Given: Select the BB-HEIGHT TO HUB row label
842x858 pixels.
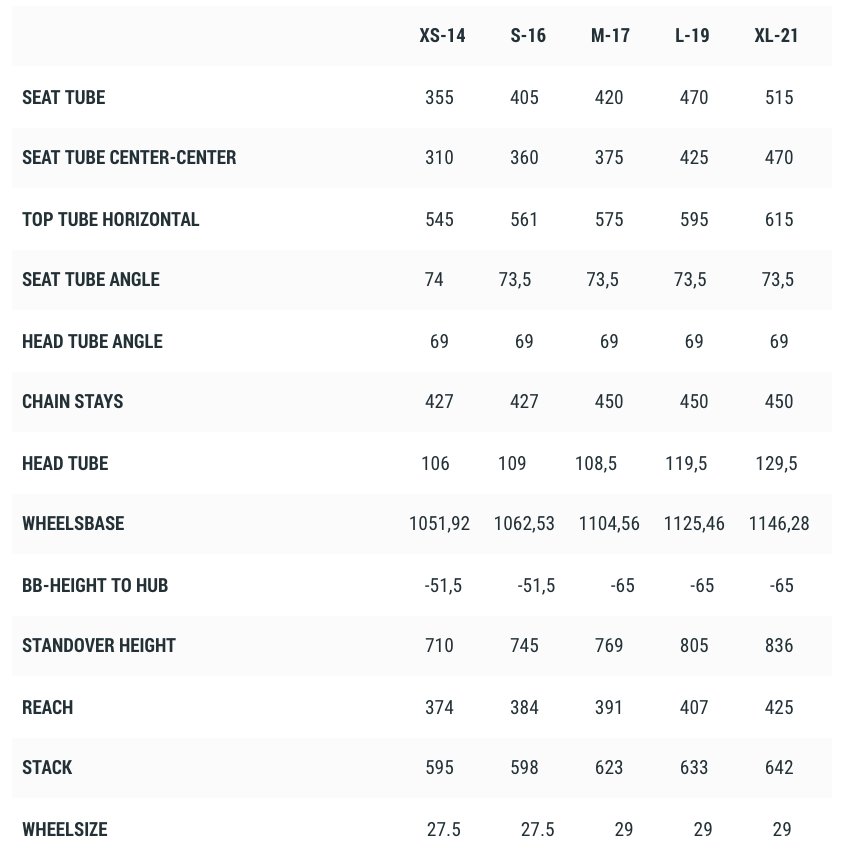Looking at the screenshot, I should 95,586.
